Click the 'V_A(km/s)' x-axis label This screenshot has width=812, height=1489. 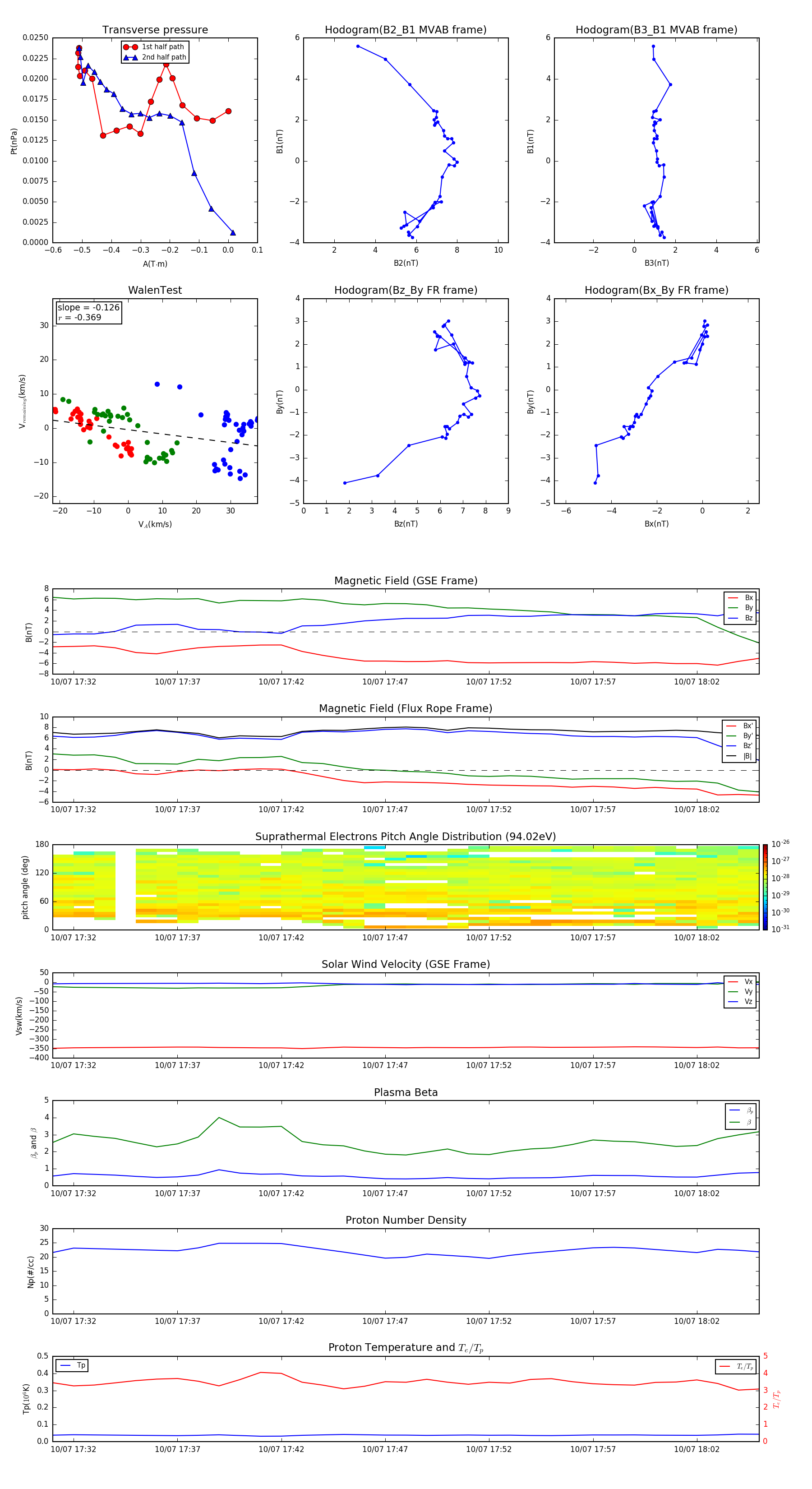155,524
